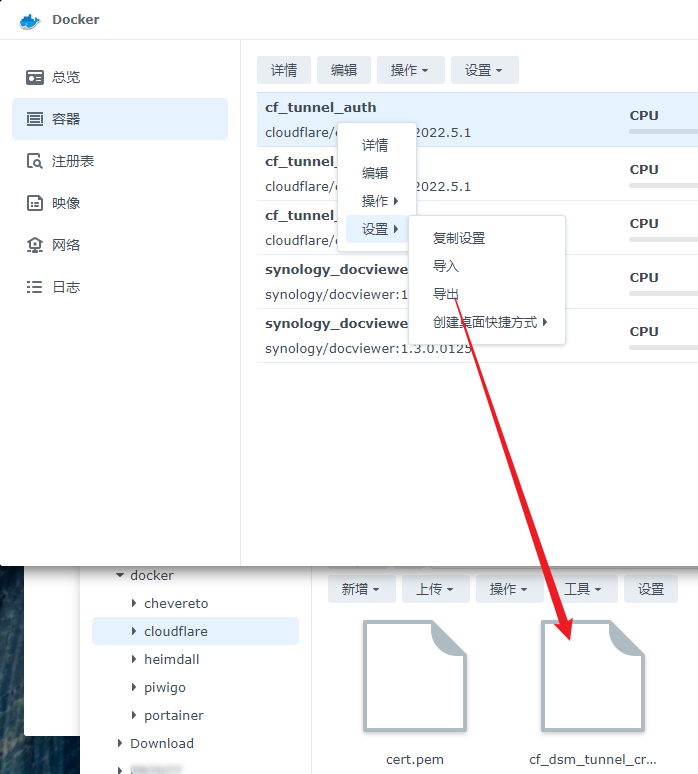The width and height of the screenshot is (698, 774).
Task: Select the cert.pem file icon
Action: [414, 676]
